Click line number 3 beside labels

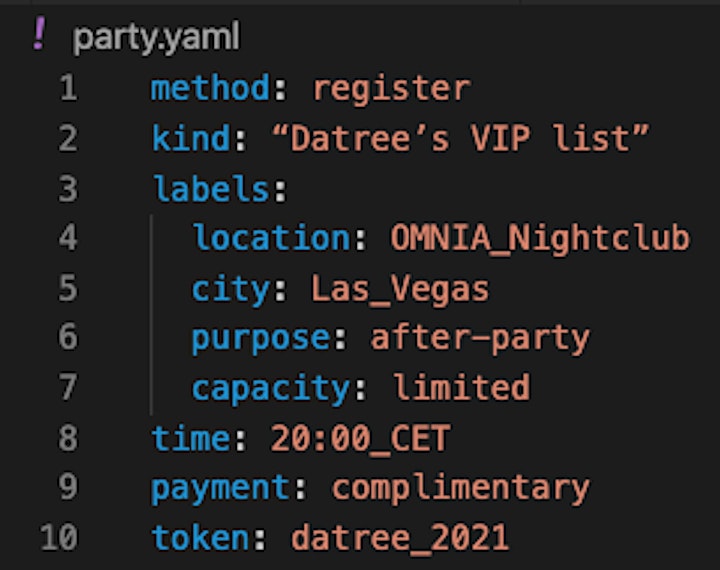[68, 189]
